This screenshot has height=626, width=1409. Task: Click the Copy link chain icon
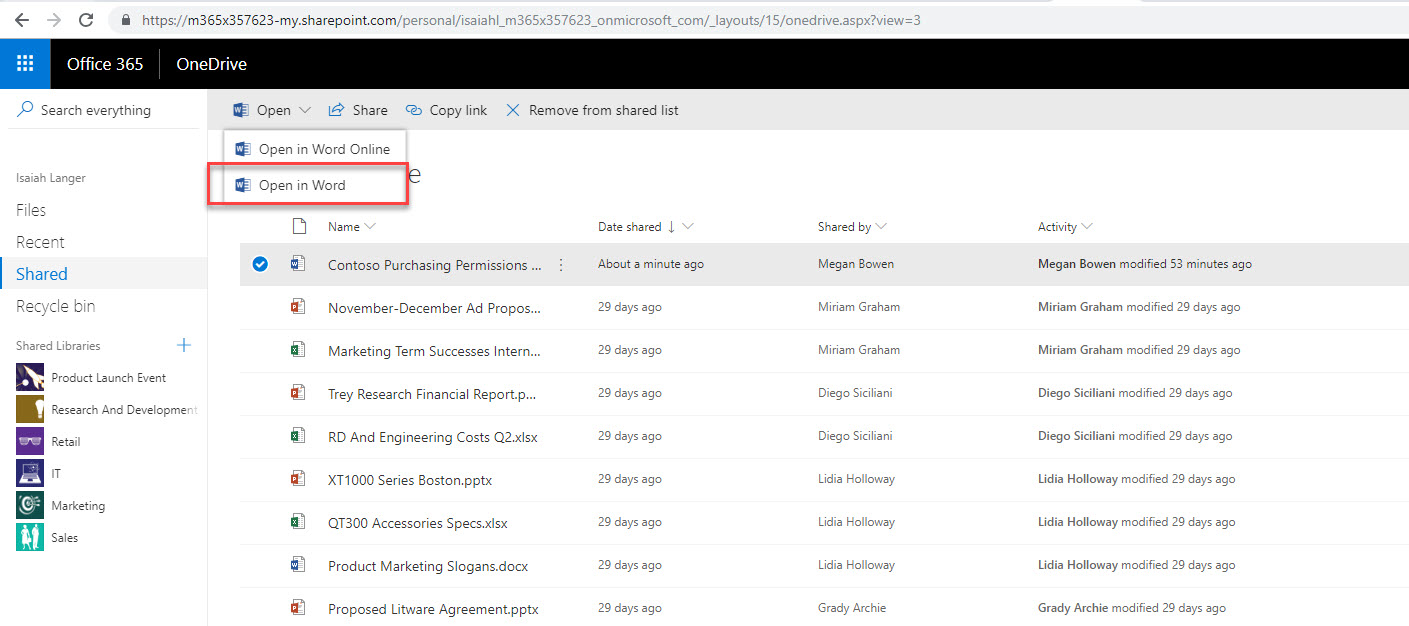414,110
